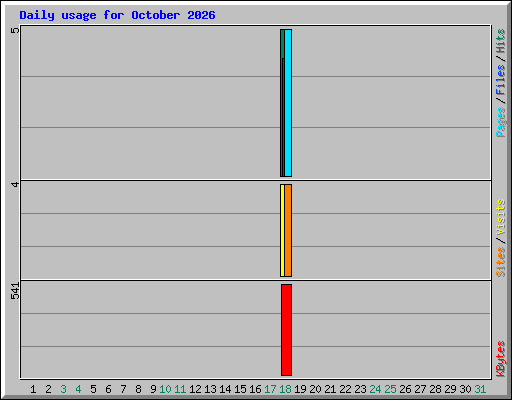This screenshot has height=400, width=512.
Task: Click the 'Sites' legend label
Action: pyautogui.click(x=501, y=262)
